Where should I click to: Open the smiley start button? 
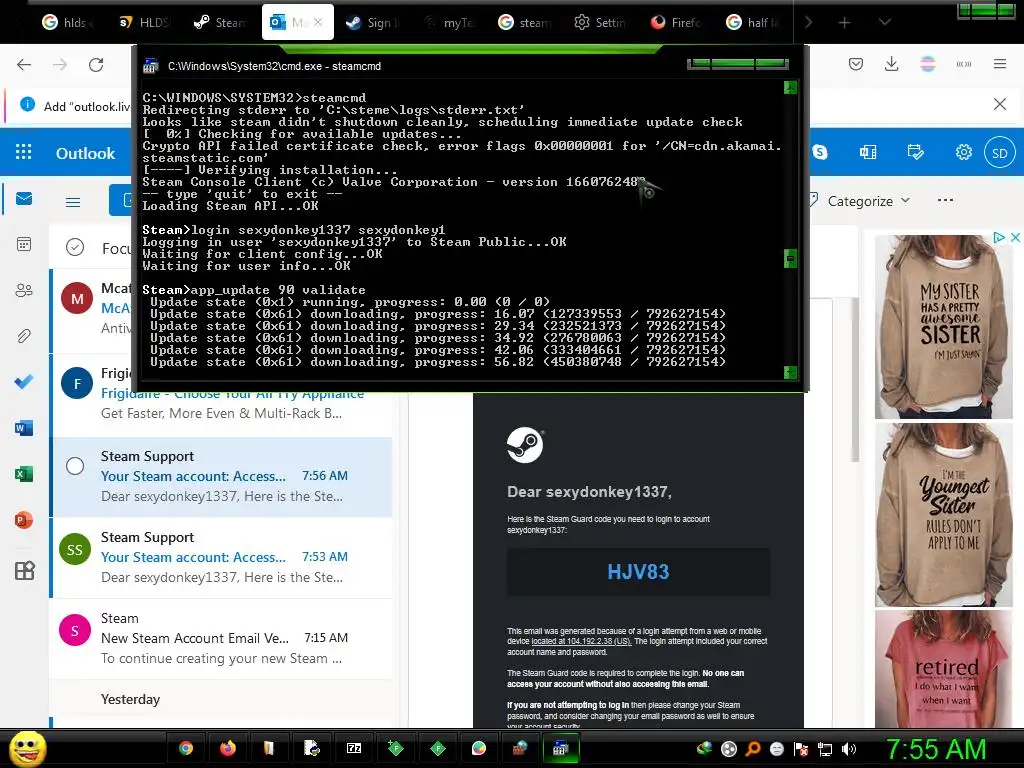click(27, 748)
